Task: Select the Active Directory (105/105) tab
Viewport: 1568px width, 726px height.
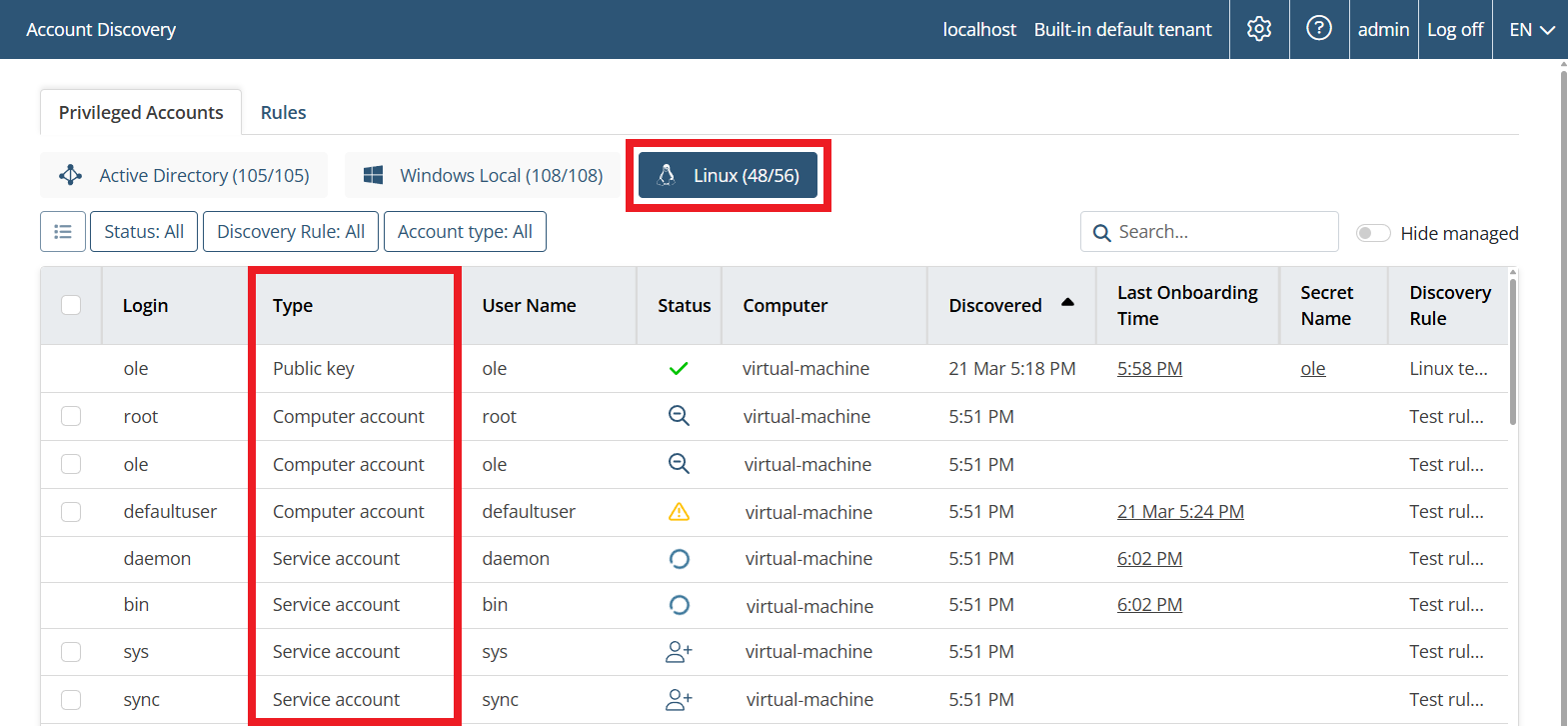Action: coord(185,176)
